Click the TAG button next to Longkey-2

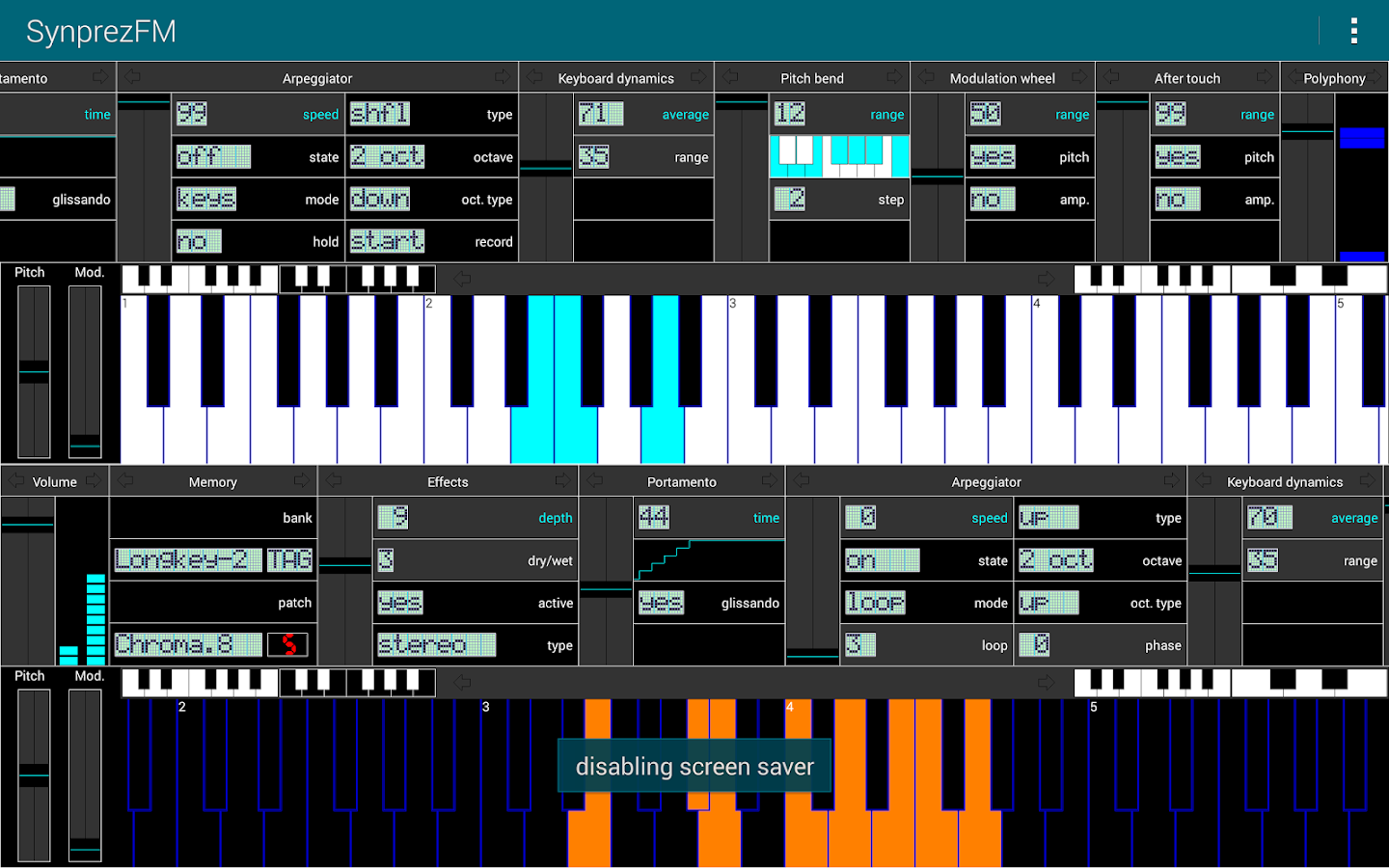point(290,559)
